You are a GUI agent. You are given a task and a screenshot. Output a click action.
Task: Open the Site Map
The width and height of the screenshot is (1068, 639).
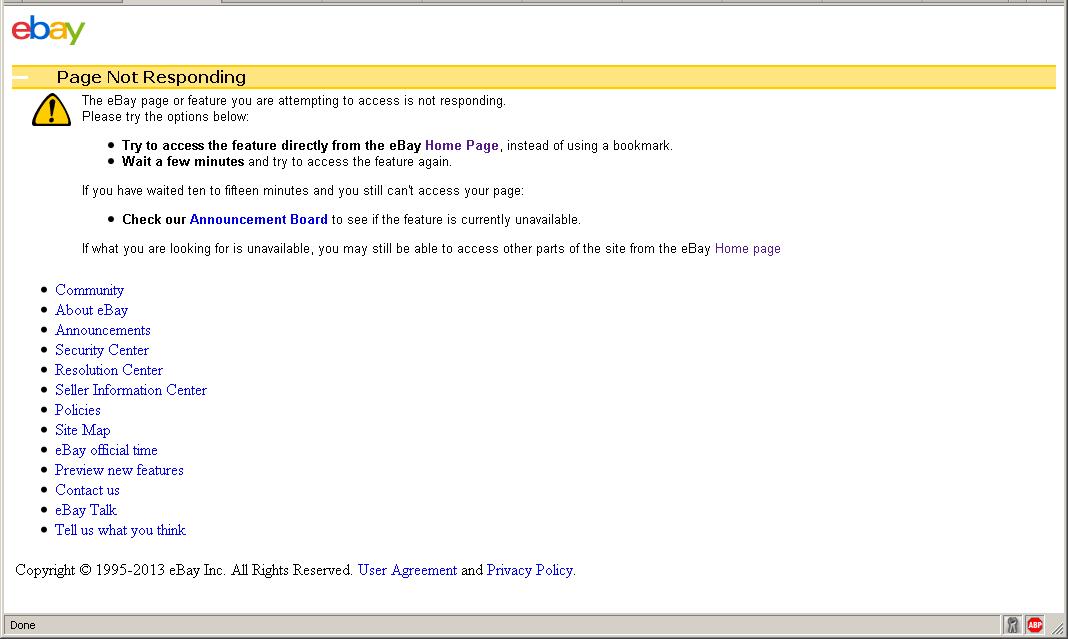[82, 431]
